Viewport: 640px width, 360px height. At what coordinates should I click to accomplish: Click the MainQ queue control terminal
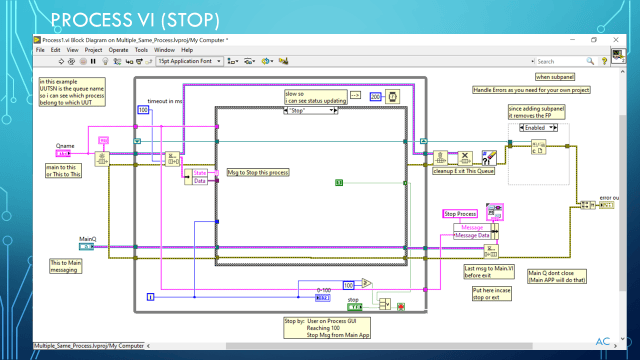[87, 247]
